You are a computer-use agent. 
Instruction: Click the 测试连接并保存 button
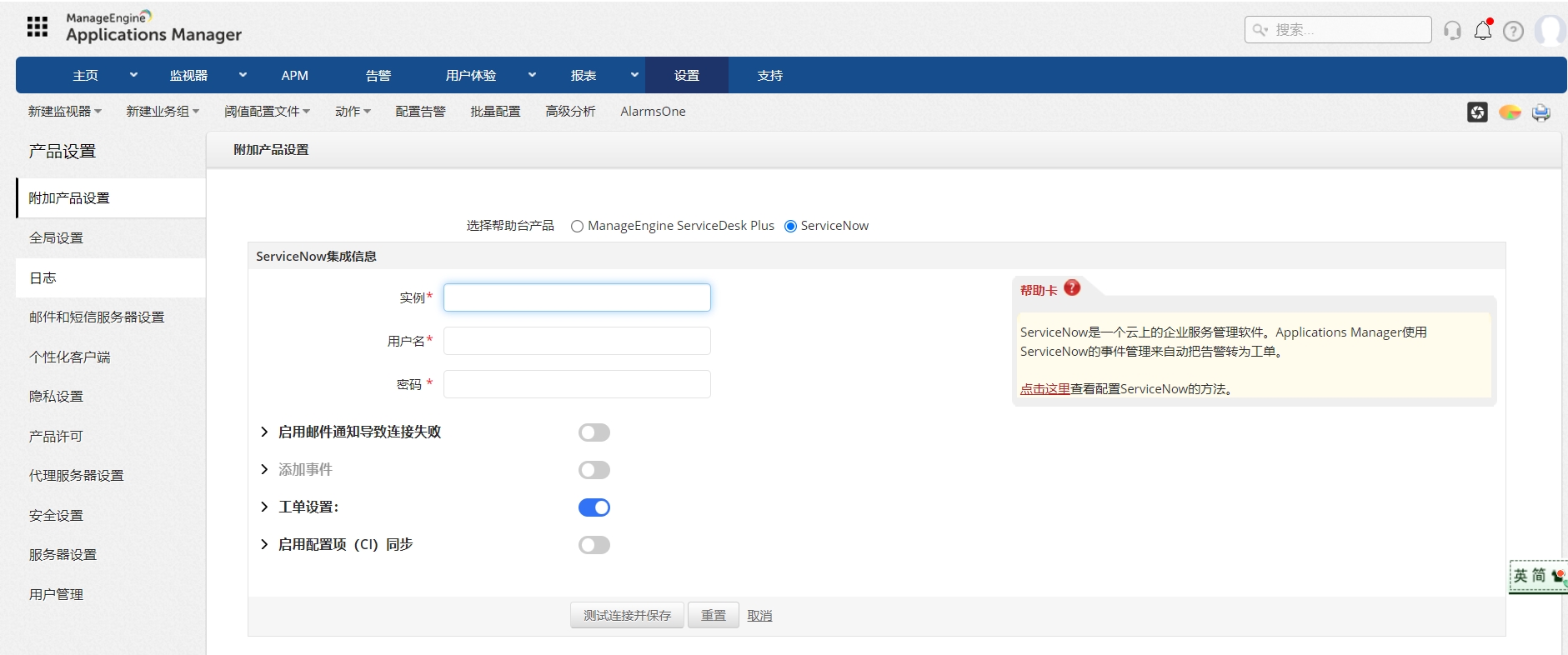click(627, 615)
